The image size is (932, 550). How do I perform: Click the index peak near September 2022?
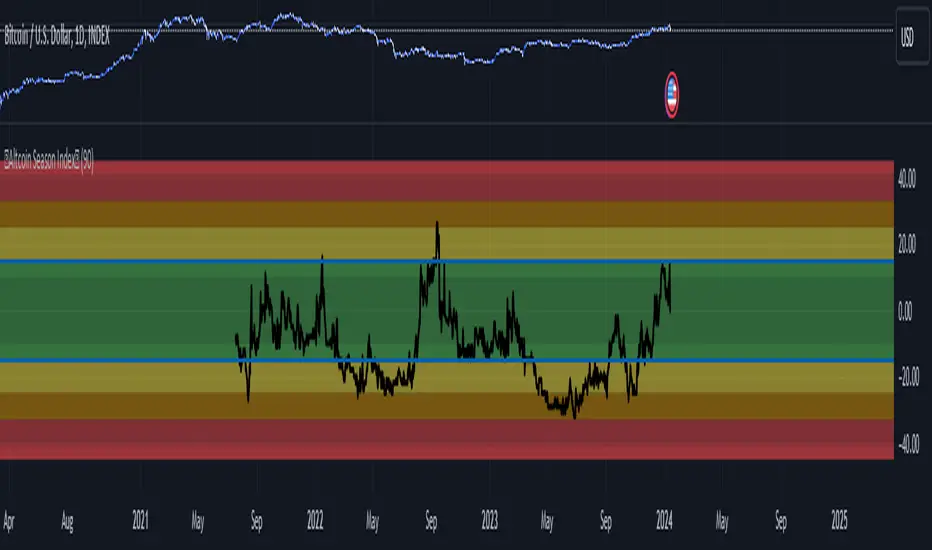(x=437, y=224)
